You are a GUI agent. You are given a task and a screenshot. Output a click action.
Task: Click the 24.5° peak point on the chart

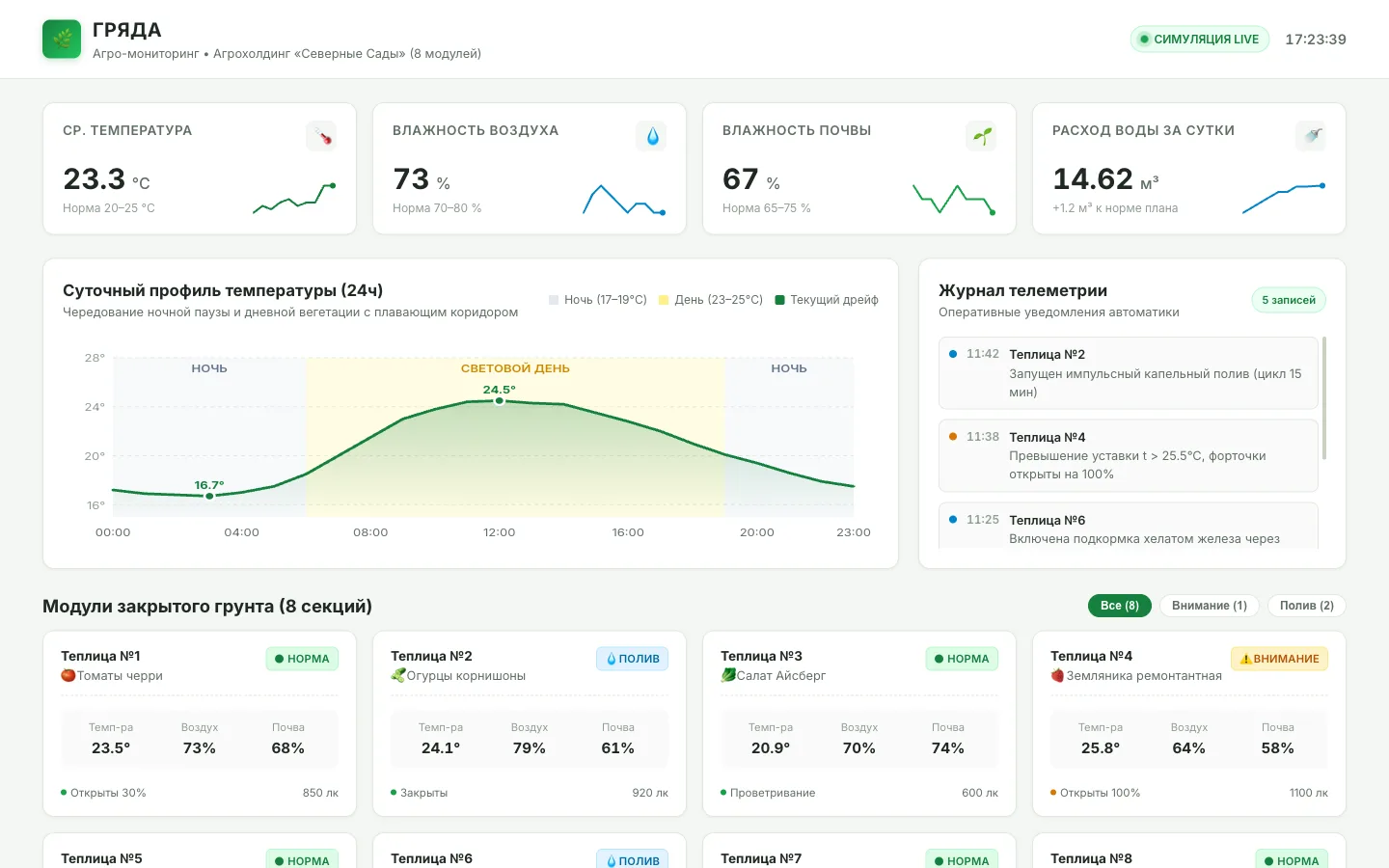(500, 400)
